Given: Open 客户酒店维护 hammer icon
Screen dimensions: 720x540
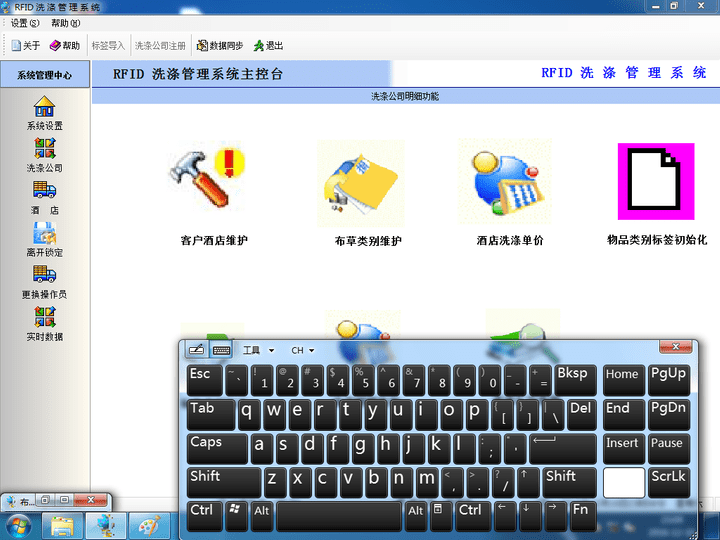Looking at the screenshot, I should 206,182.
